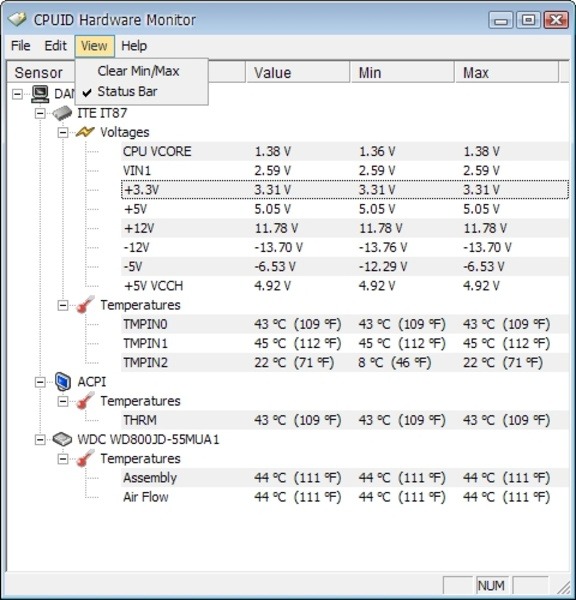
Task: Click the Voltages lightning bolt icon
Action: click(85, 132)
